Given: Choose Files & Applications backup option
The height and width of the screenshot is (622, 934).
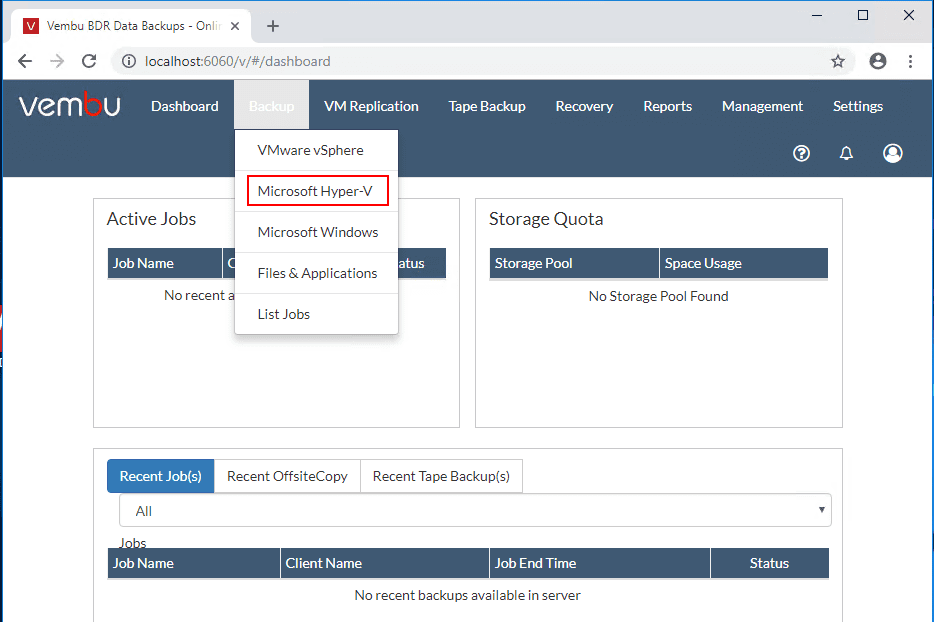Looking at the screenshot, I should [x=316, y=273].
